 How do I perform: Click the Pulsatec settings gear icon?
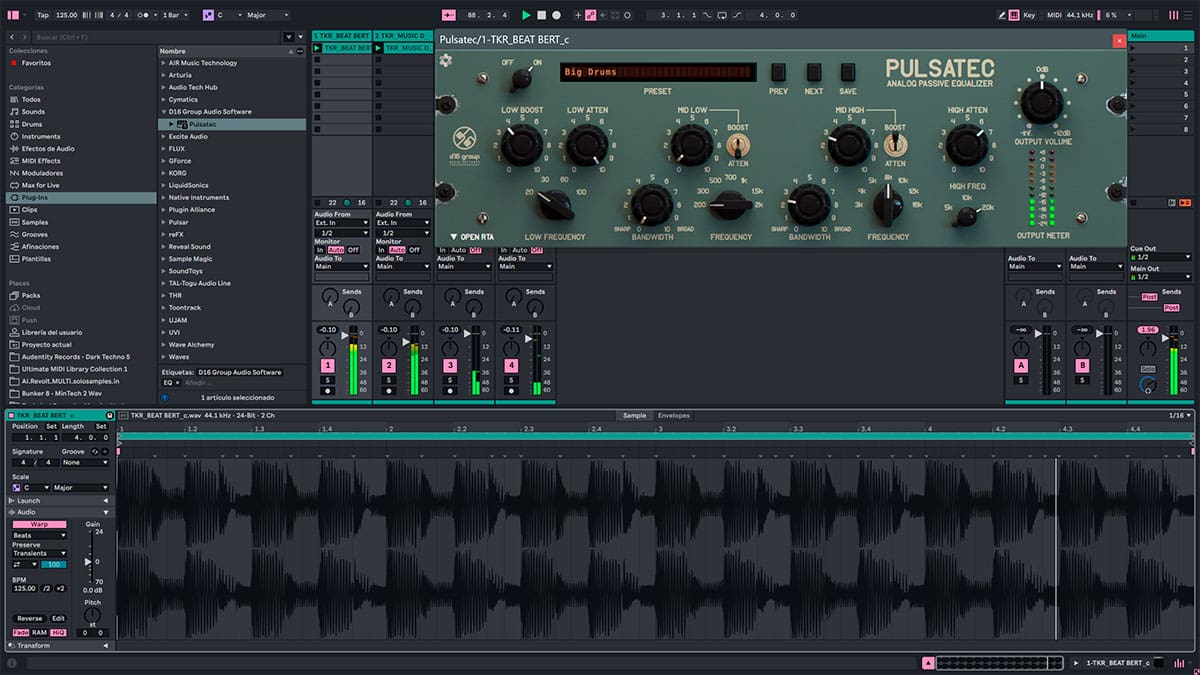click(446, 60)
